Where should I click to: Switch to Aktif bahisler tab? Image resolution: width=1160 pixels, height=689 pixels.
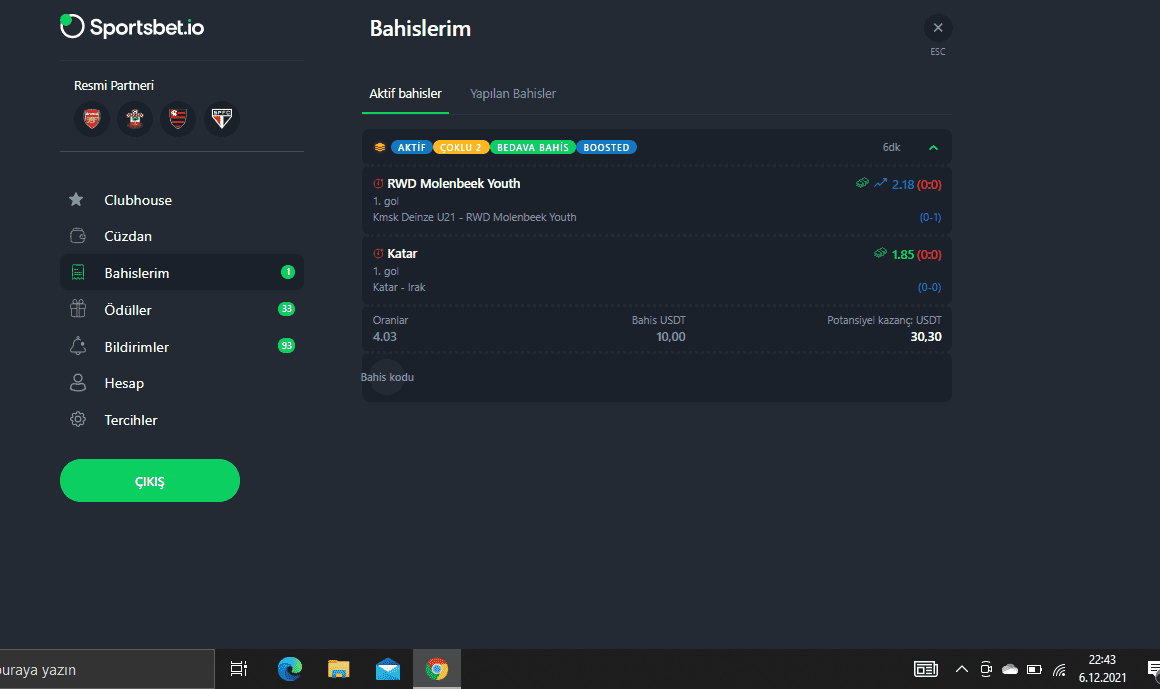coord(405,94)
